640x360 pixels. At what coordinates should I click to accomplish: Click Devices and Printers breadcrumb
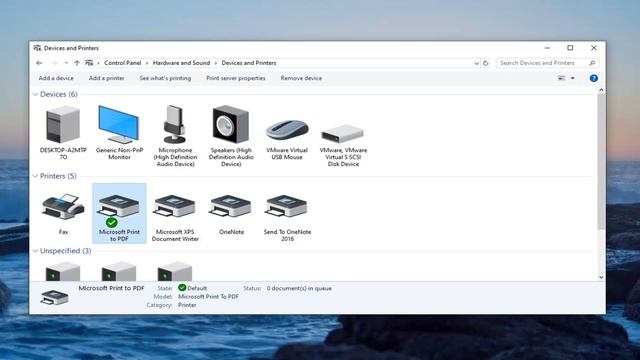(249, 63)
